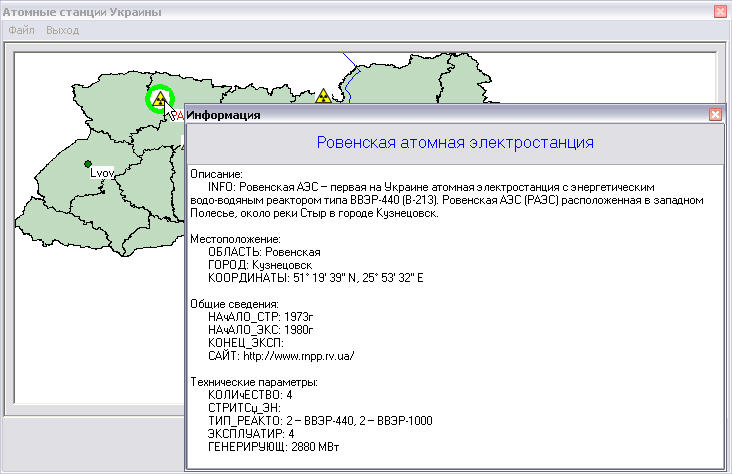Click the green Lvov city dot
The image size is (732, 474).
coord(88,164)
